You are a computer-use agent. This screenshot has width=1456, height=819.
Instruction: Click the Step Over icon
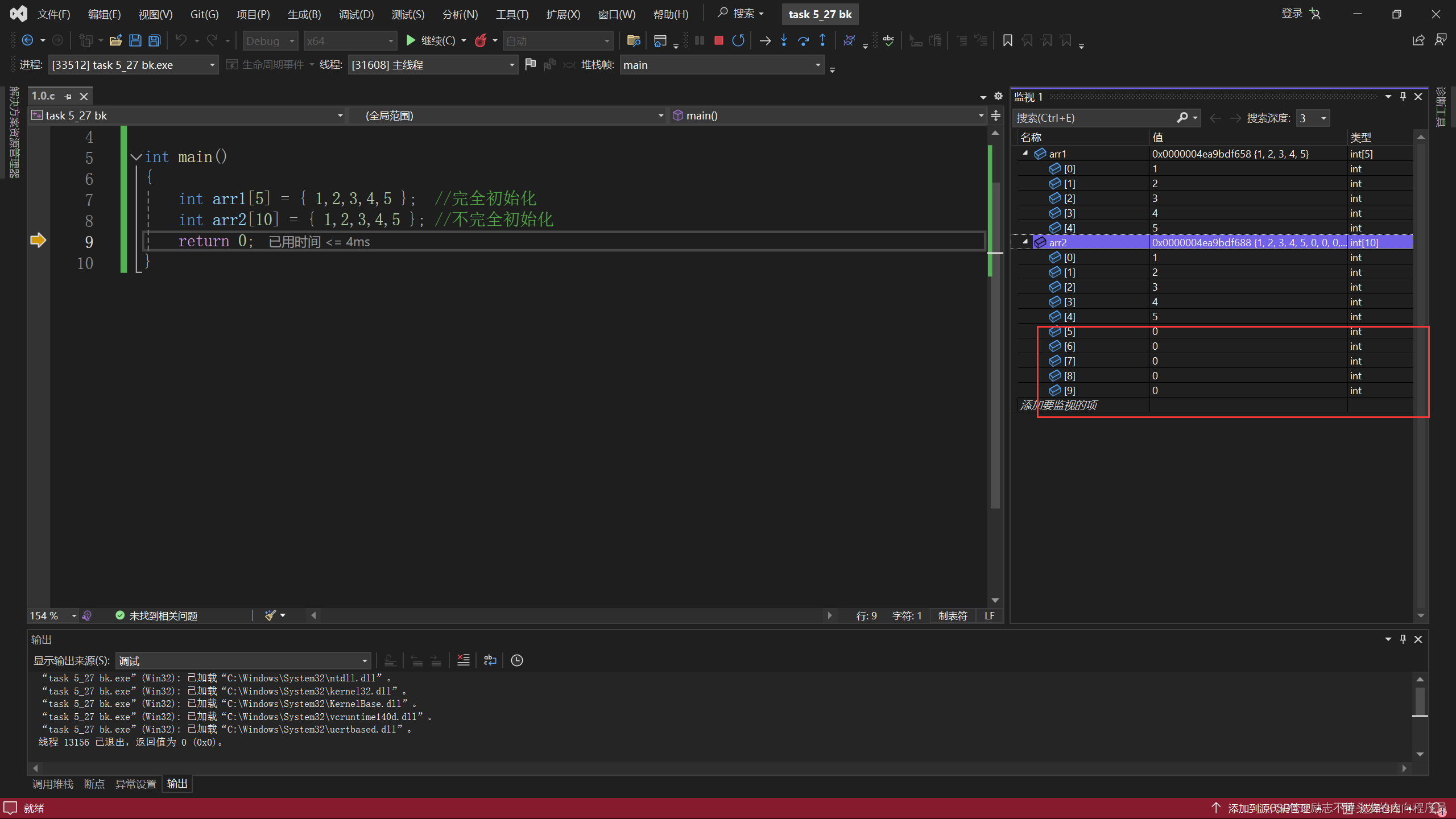pos(804,40)
